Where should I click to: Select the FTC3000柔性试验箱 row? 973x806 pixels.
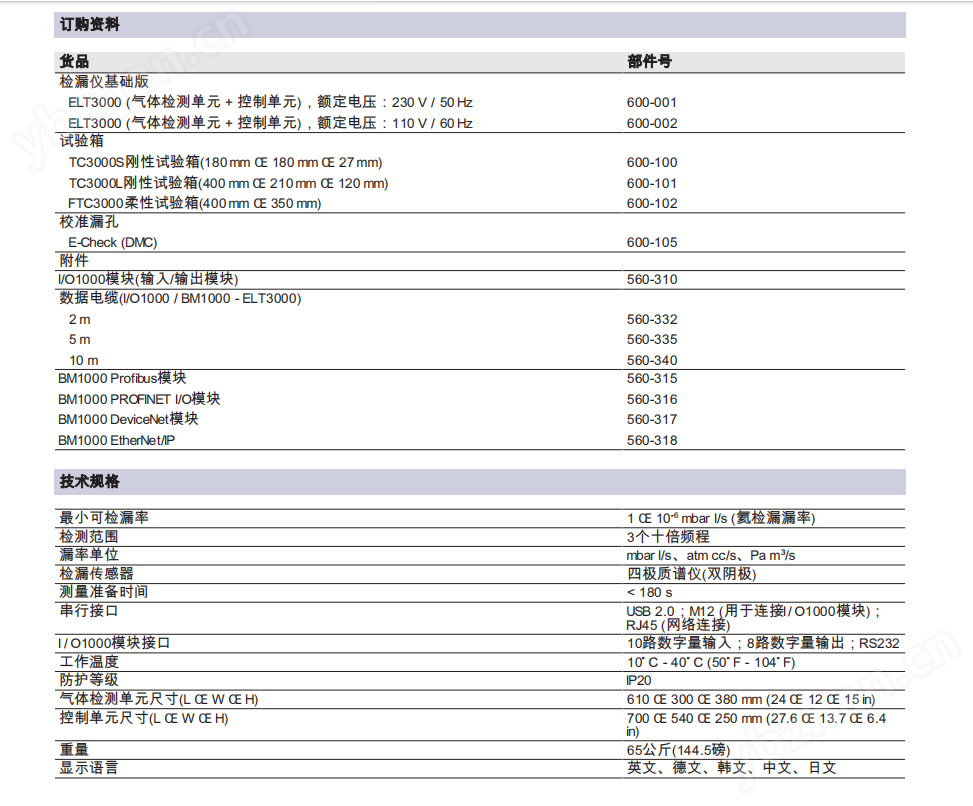click(x=195, y=203)
